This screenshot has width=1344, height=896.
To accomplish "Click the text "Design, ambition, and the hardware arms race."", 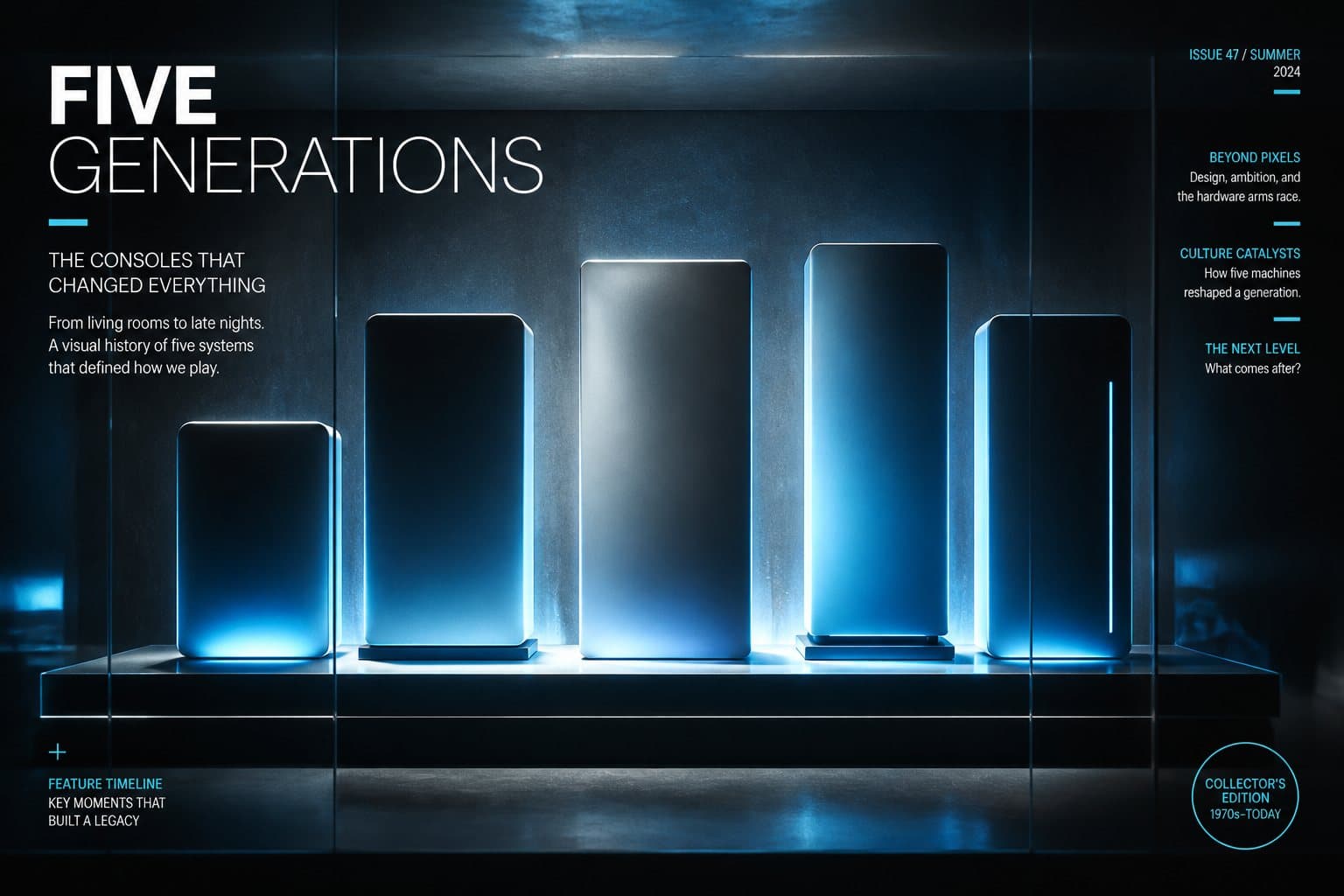I will click(1238, 187).
